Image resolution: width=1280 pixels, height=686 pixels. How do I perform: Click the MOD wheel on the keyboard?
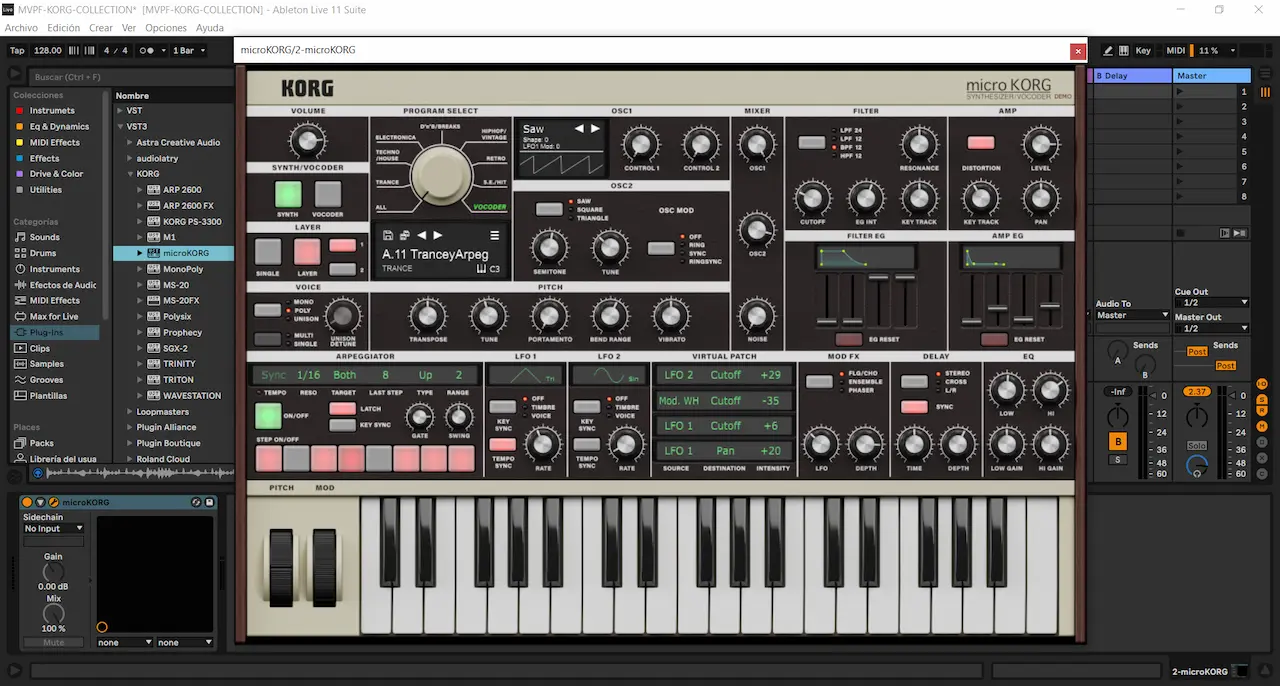tap(324, 568)
